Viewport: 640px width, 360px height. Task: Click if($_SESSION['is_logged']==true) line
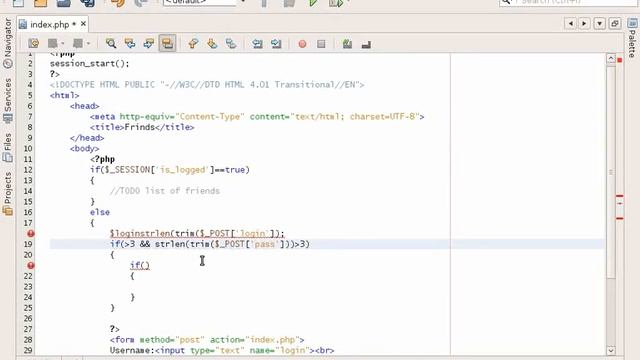coord(170,170)
